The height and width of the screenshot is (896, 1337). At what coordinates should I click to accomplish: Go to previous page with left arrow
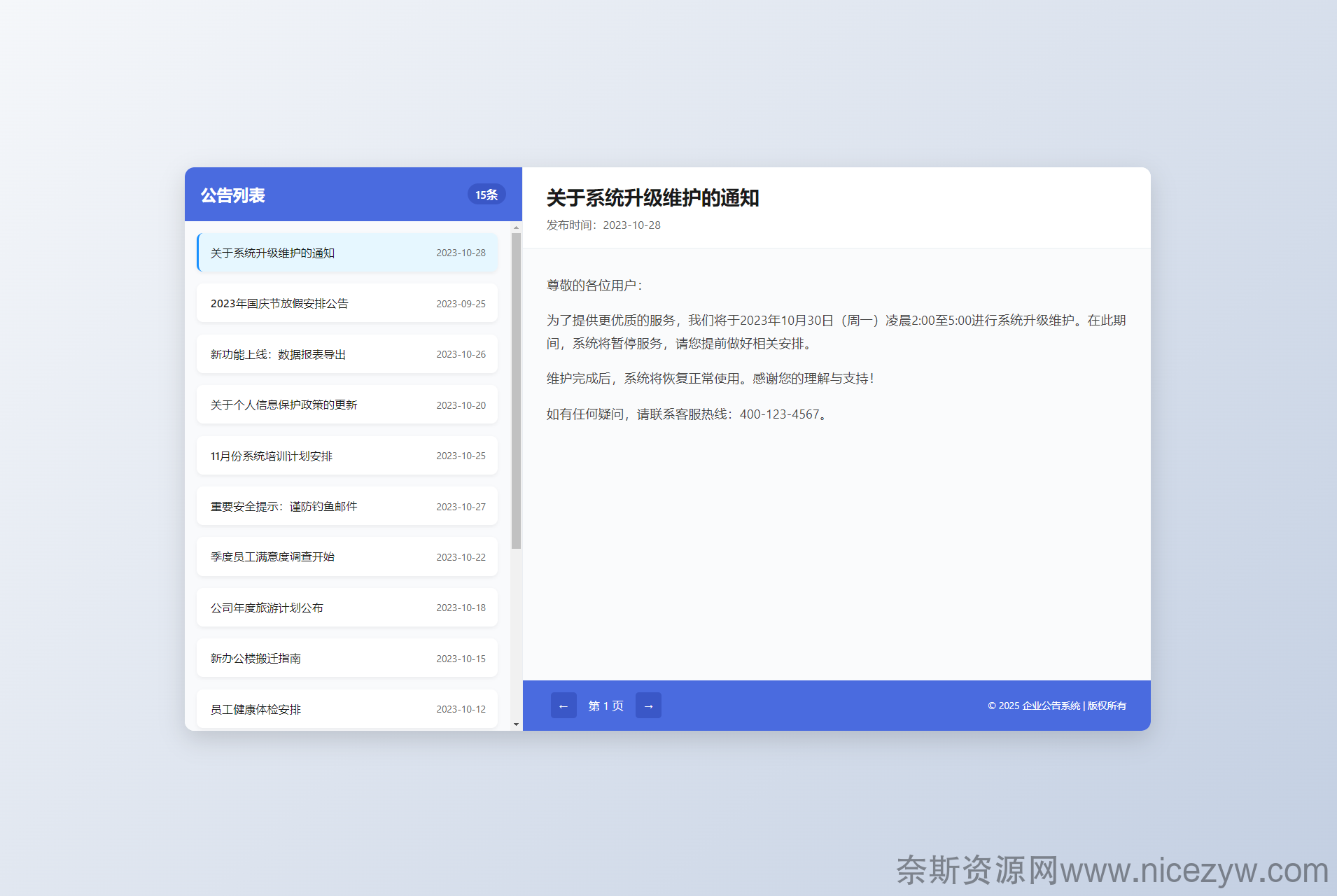(563, 706)
